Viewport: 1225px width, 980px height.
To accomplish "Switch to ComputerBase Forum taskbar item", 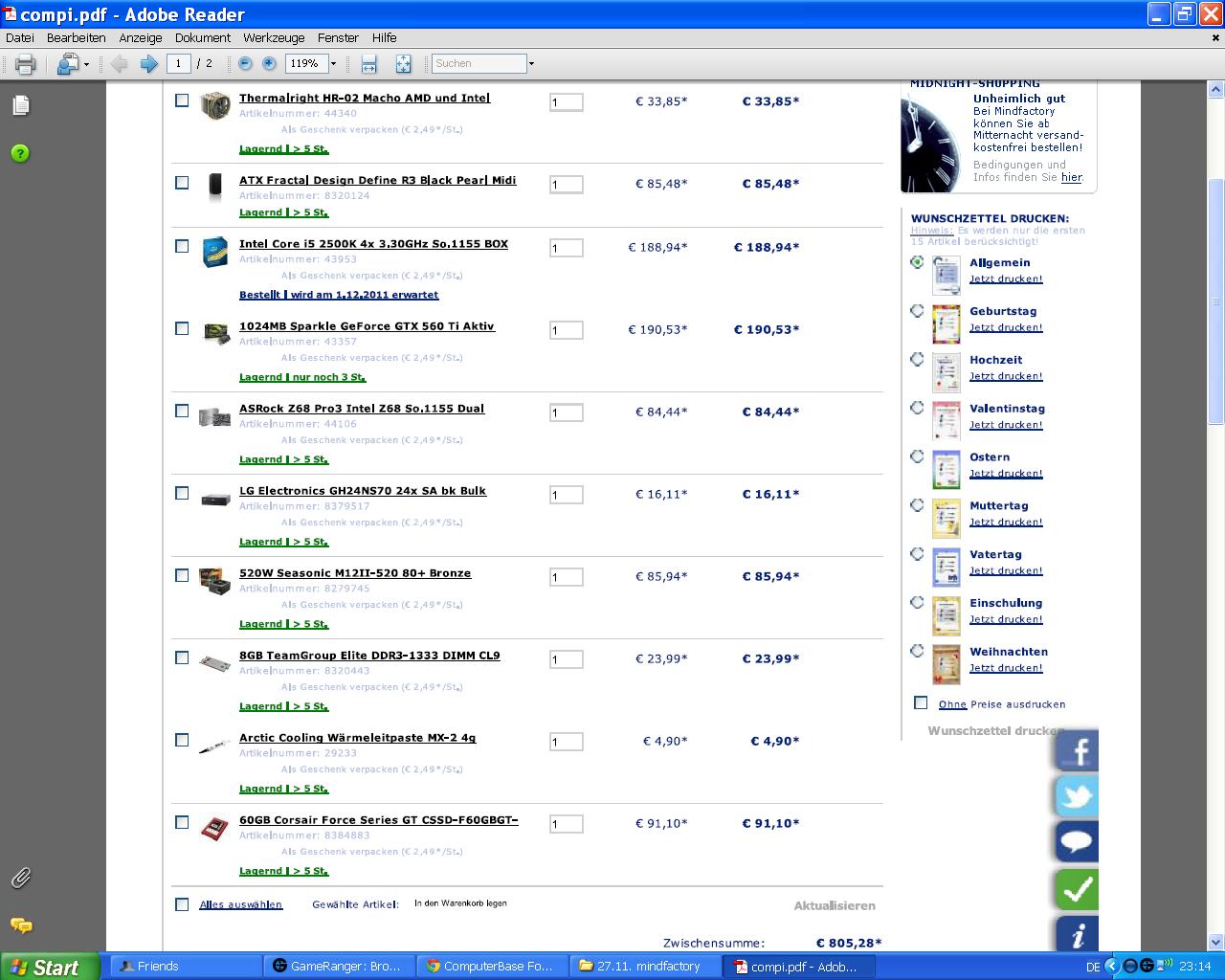I will coord(492,967).
